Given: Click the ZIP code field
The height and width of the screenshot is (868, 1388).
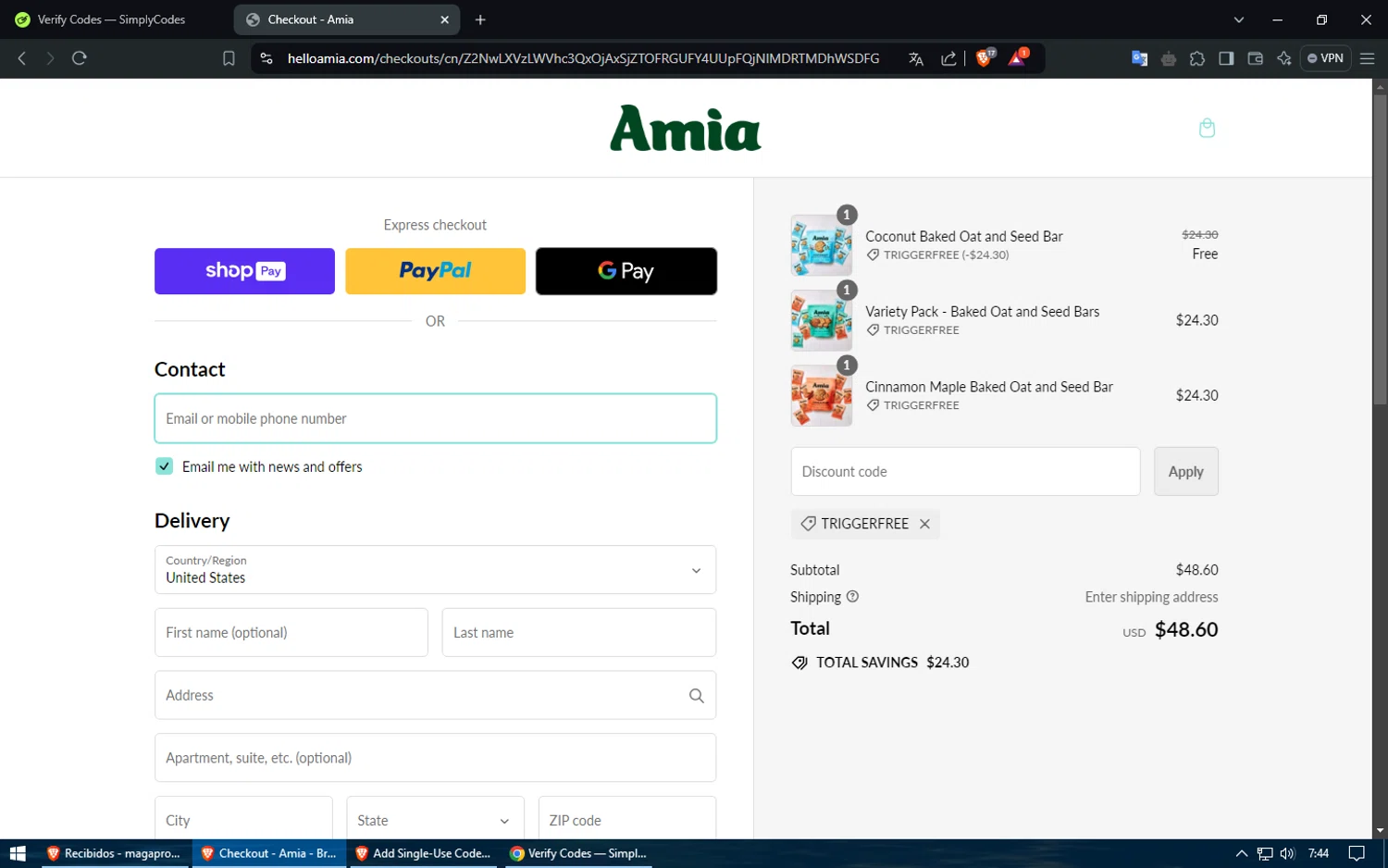Looking at the screenshot, I should pyautogui.click(x=627, y=820).
